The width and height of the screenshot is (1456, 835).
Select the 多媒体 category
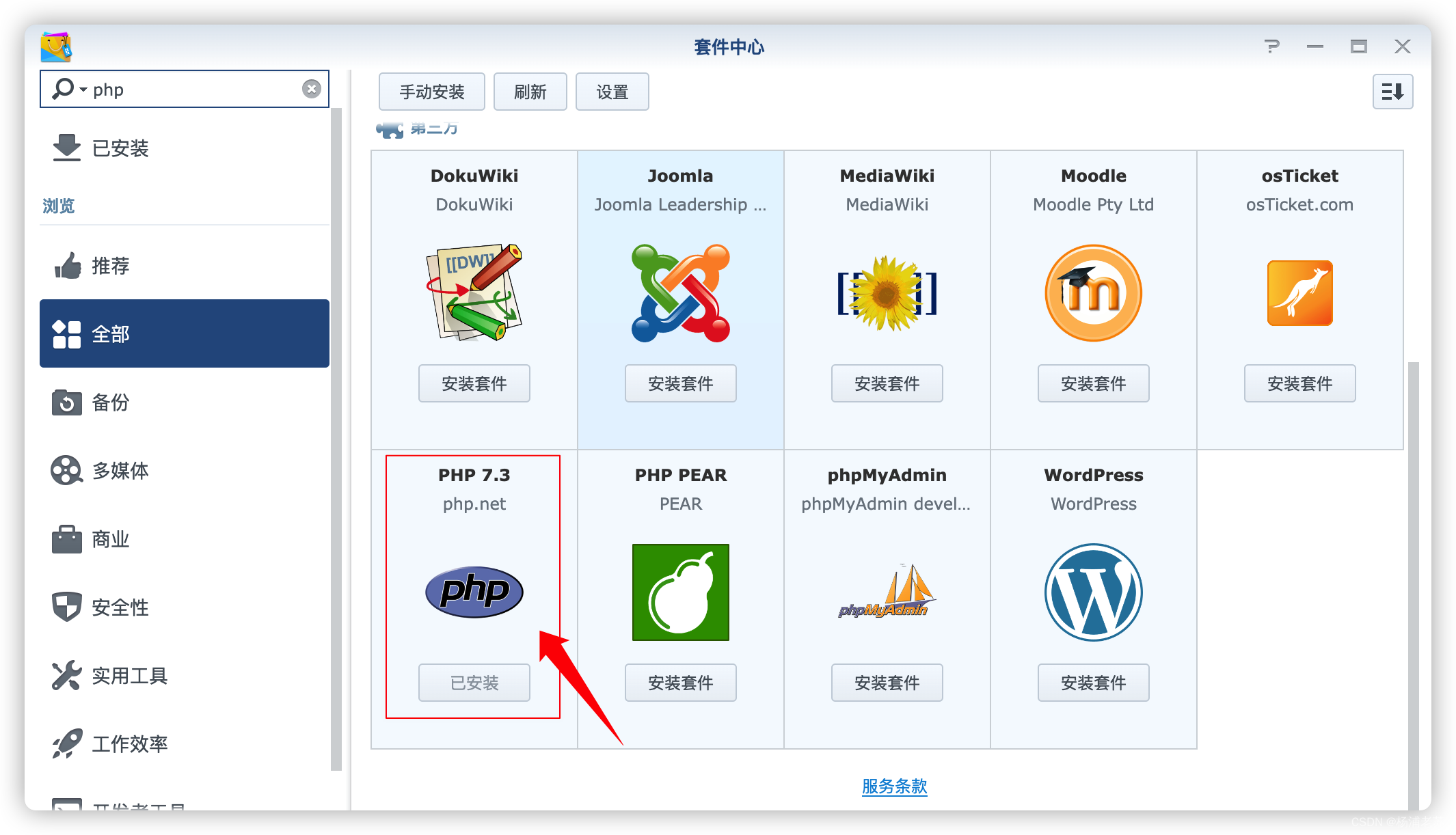tap(185, 471)
